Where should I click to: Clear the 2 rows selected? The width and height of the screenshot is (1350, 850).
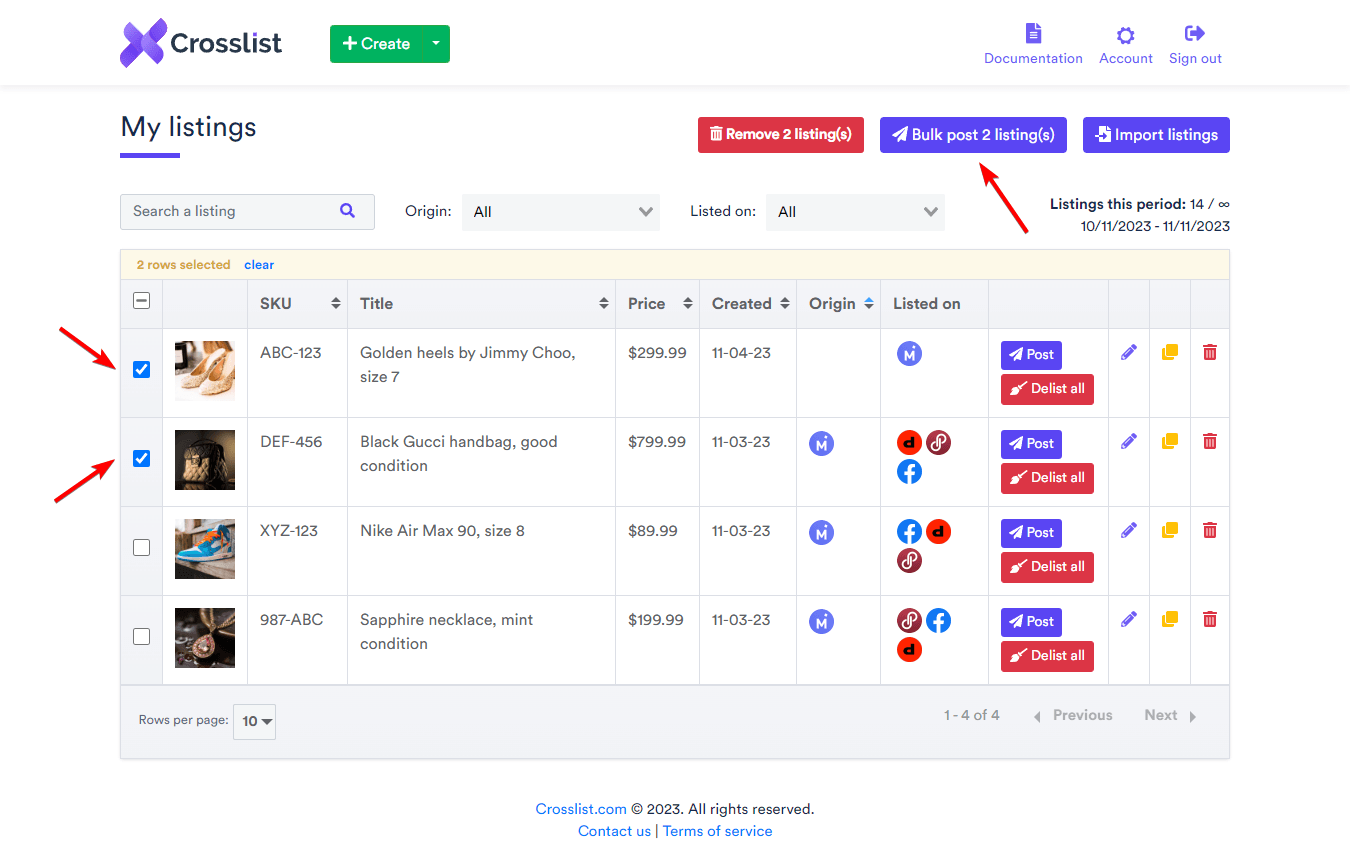pos(259,265)
